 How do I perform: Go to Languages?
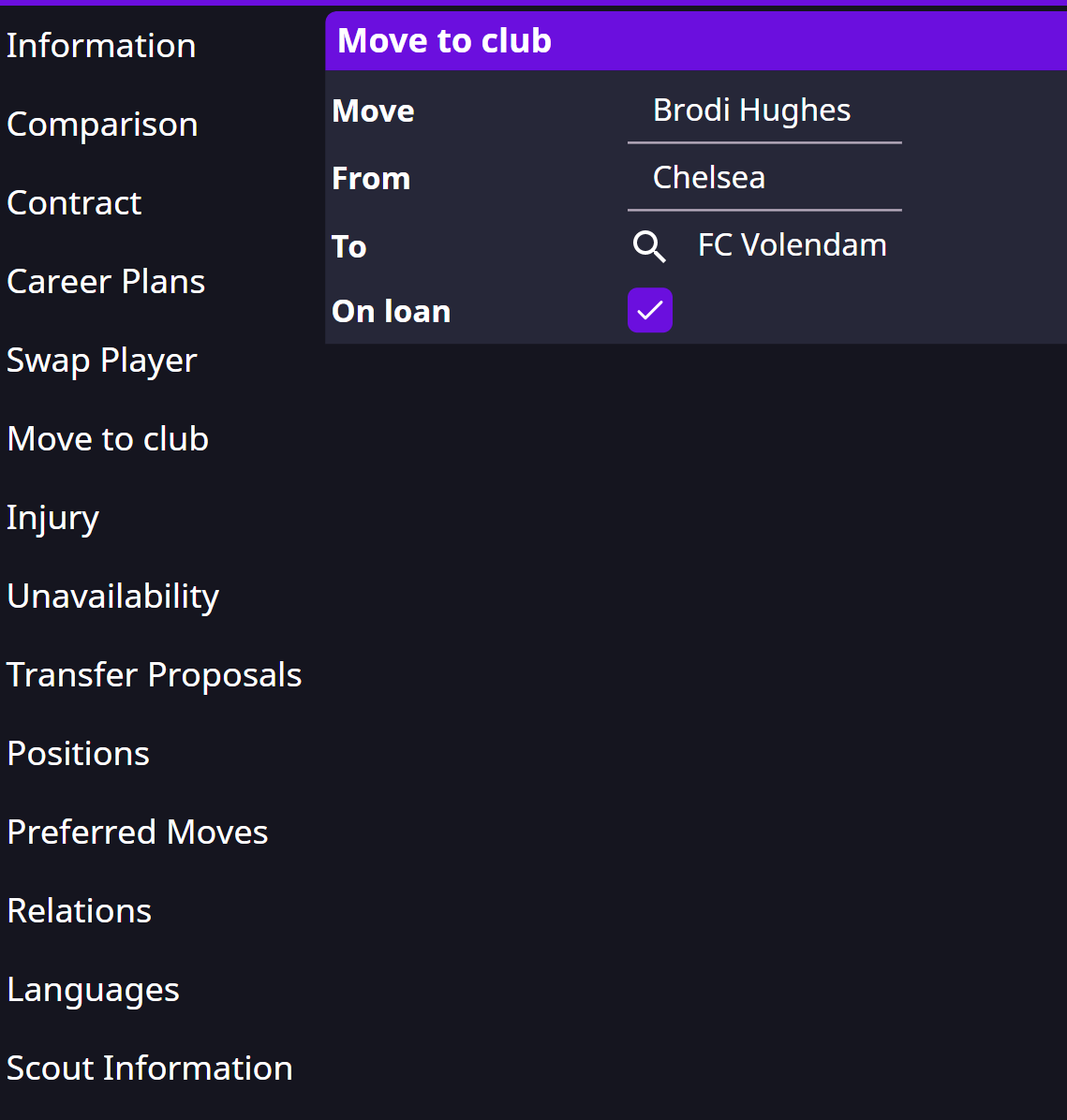point(93,990)
